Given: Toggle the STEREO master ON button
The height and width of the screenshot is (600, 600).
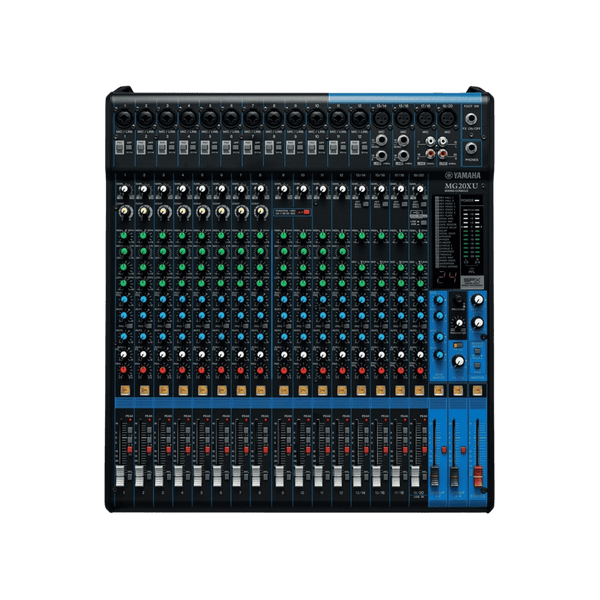Looking at the screenshot, I should tap(477, 390).
